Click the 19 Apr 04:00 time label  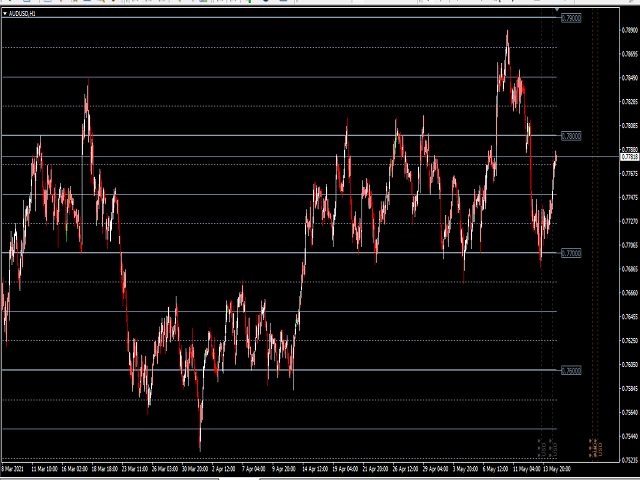click(345, 469)
